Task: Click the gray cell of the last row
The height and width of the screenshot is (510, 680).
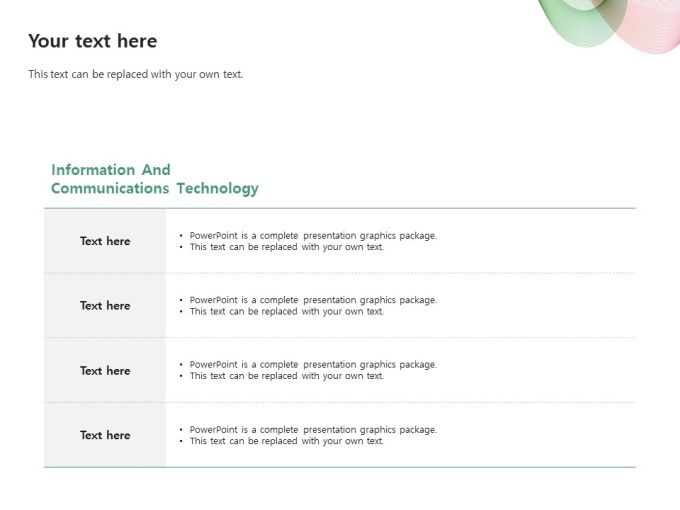Action: click(x=105, y=435)
